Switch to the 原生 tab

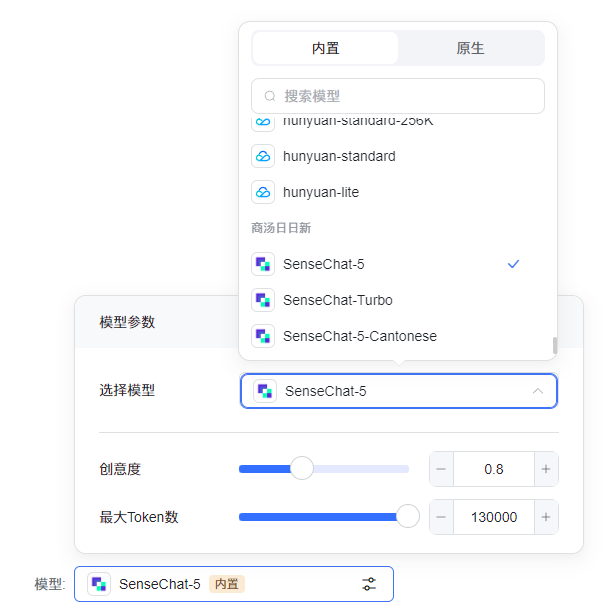pos(470,48)
